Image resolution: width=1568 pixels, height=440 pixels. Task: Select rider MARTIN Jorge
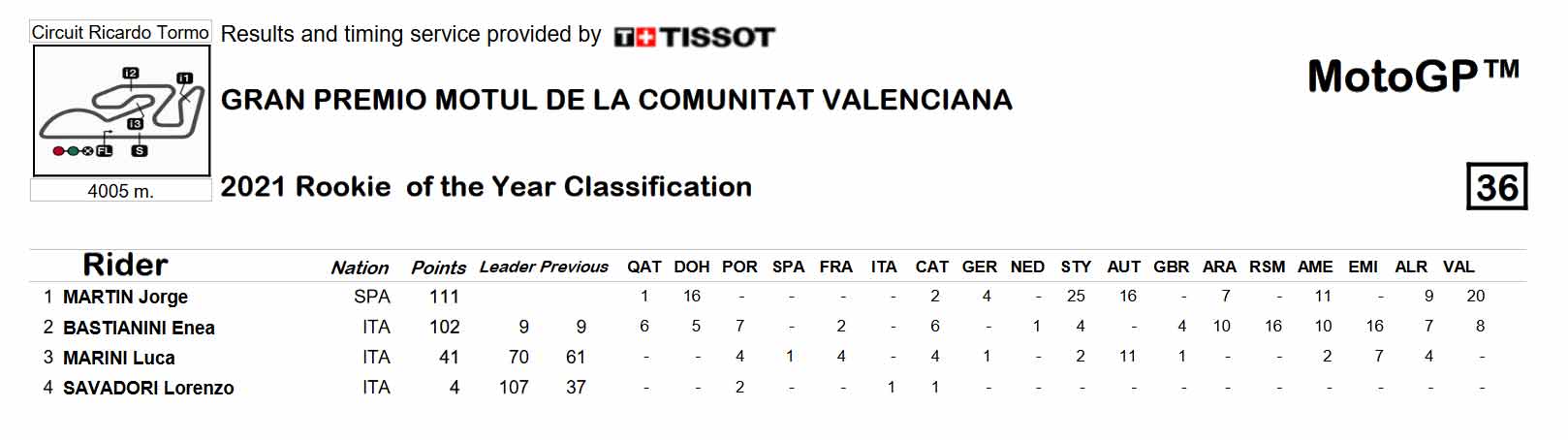click(x=125, y=297)
